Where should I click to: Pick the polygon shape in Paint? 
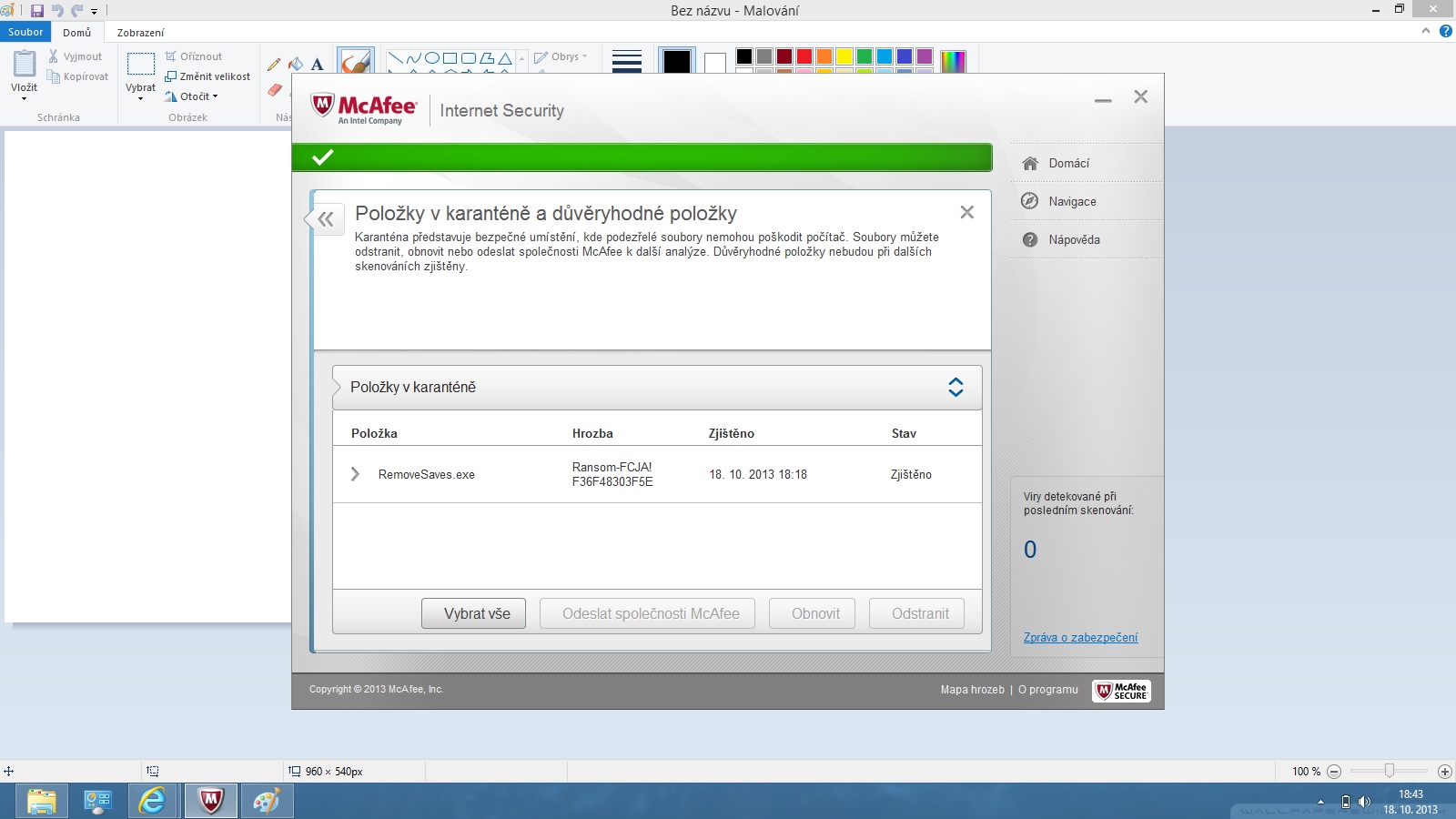(x=487, y=58)
